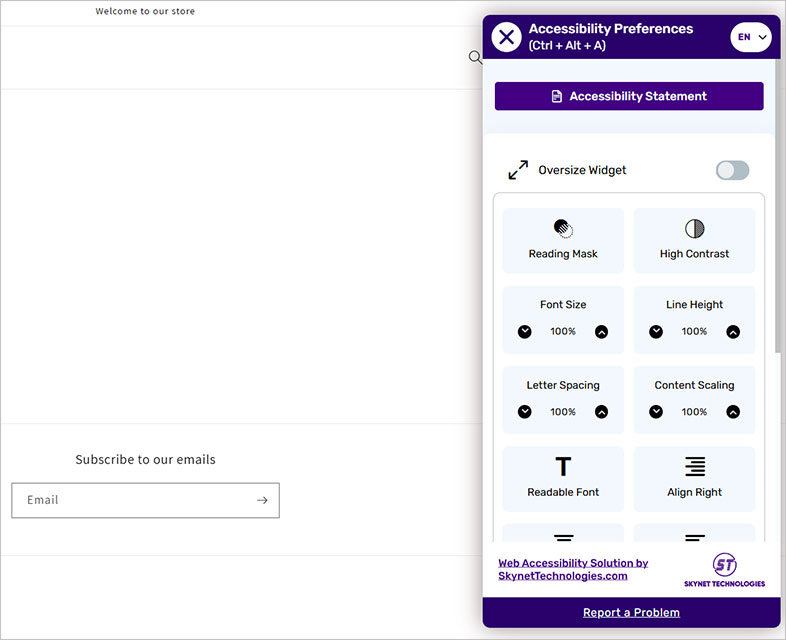786x640 pixels.
Task: Open the EN language dropdown
Action: tap(750, 37)
